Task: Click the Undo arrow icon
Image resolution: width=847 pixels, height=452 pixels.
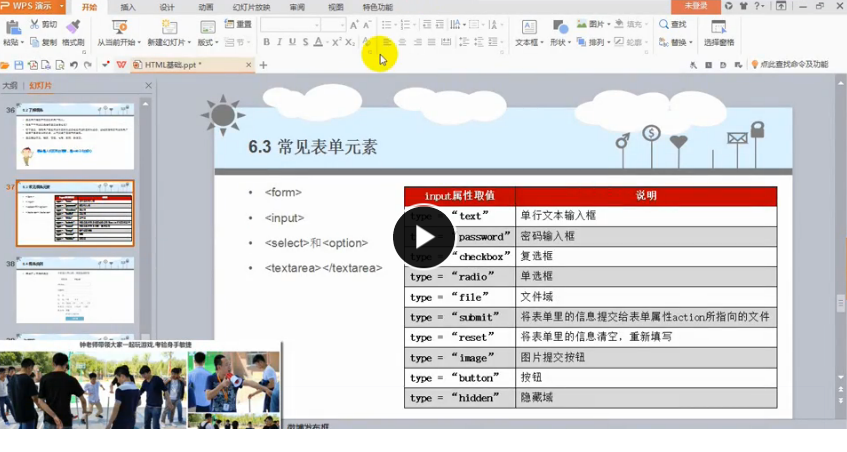Action: click(73, 65)
